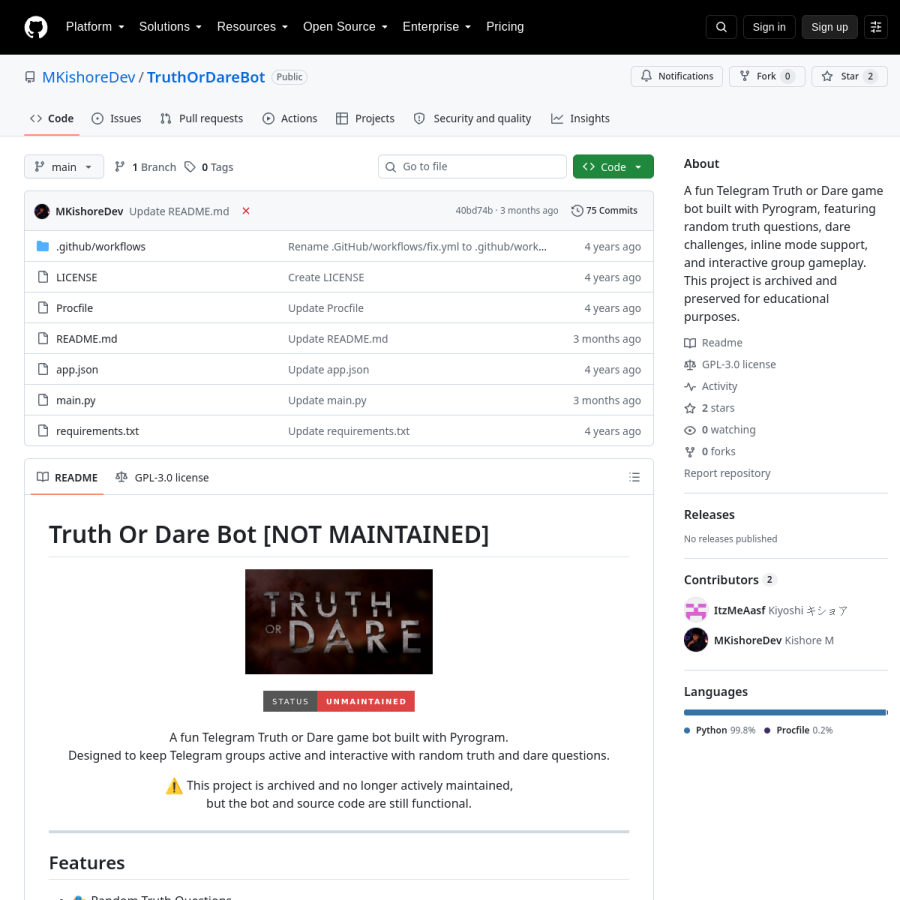Image resolution: width=900 pixels, height=900 pixels.
Task: Open the Insights tab
Action: (x=580, y=118)
